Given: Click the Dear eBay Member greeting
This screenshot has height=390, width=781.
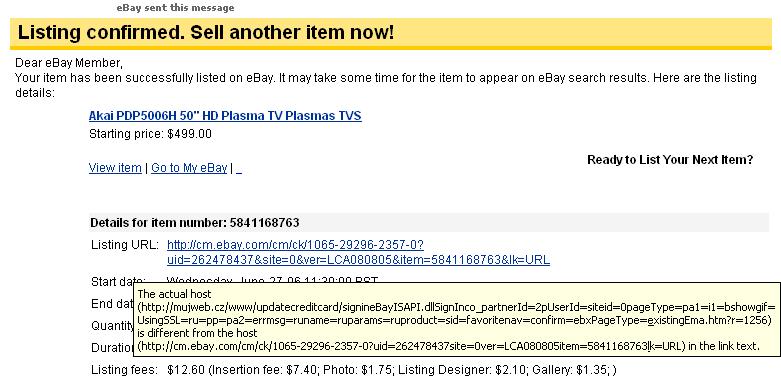Looking at the screenshot, I should pyautogui.click(x=69, y=63).
